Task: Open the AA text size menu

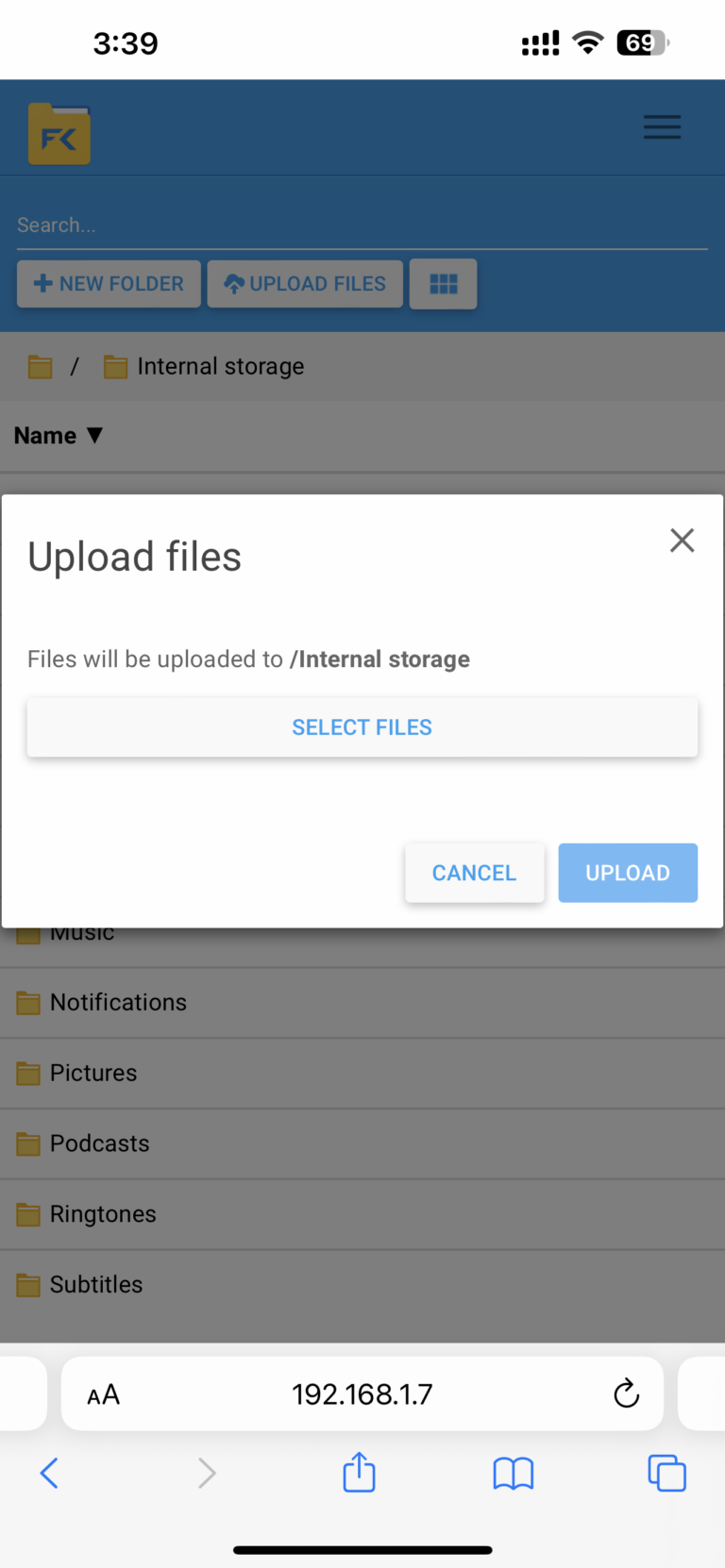Action: click(102, 1393)
